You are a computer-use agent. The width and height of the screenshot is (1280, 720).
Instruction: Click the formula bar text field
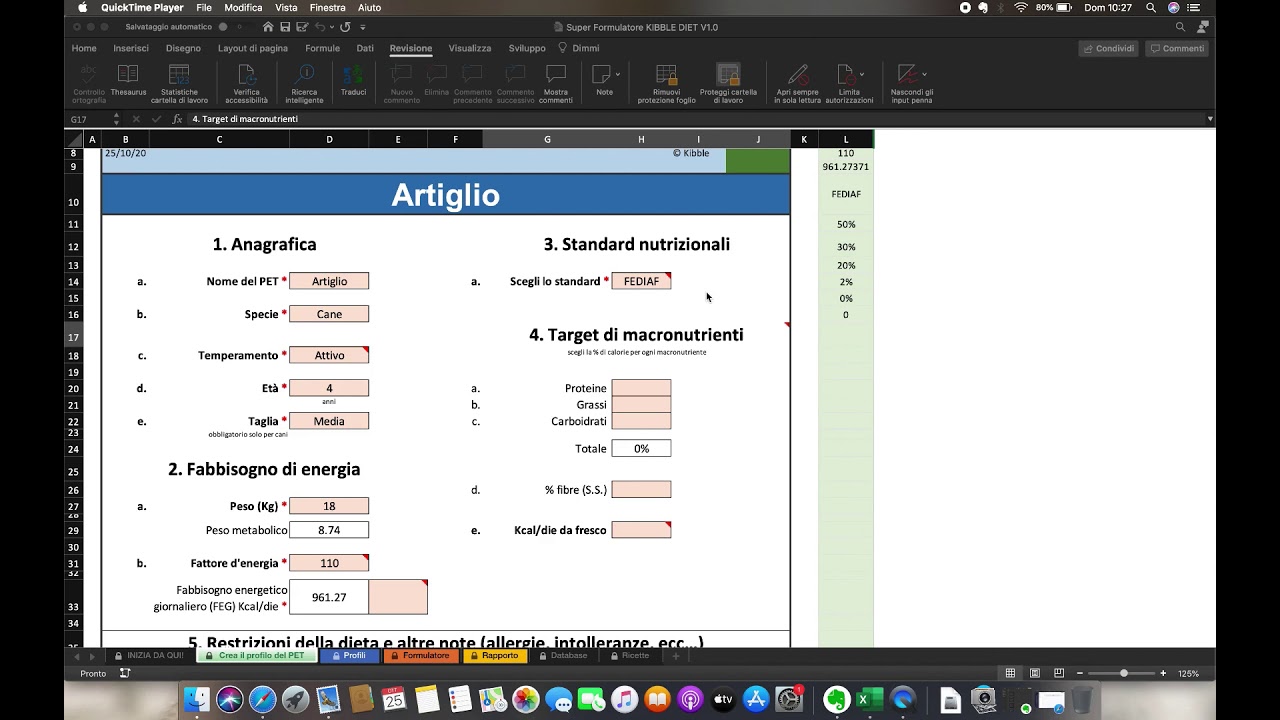(x=694, y=119)
